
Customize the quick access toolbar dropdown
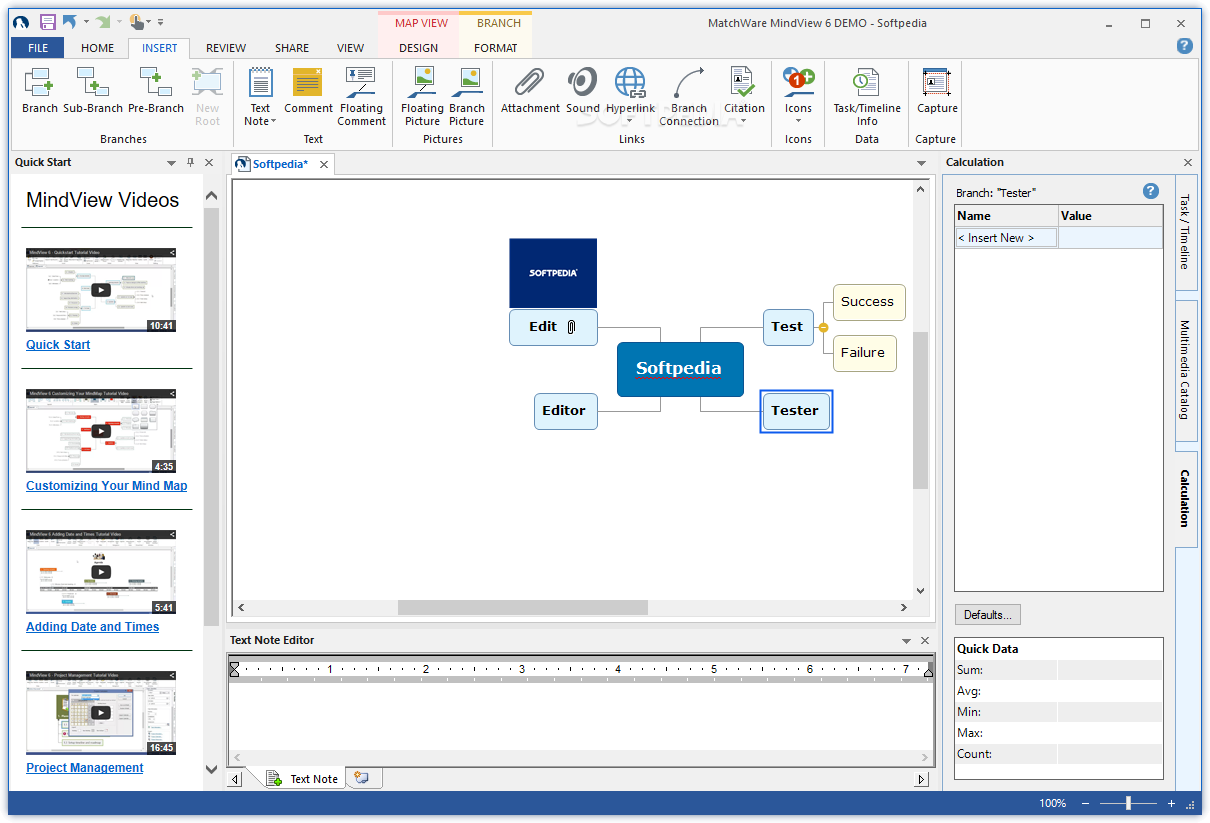tap(161, 21)
